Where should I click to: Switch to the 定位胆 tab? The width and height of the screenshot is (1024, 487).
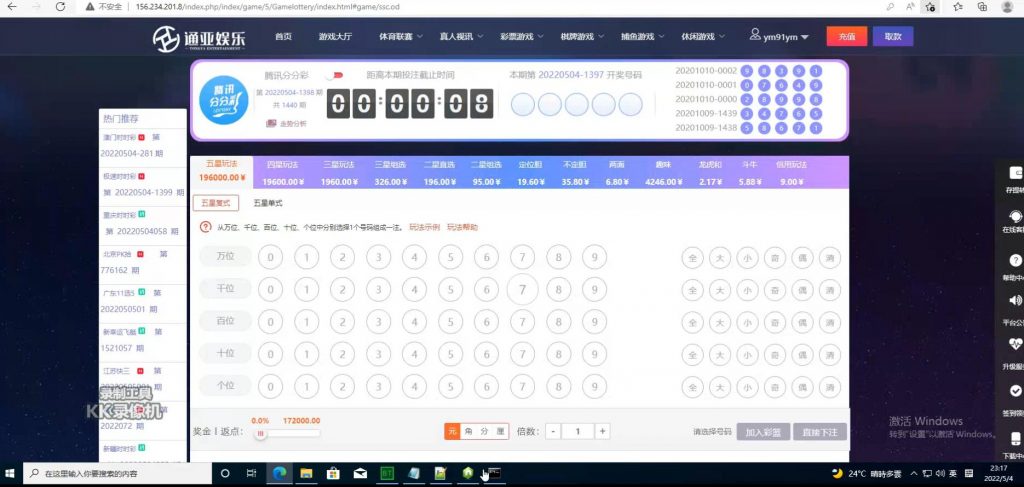click(x=531, y=172)
